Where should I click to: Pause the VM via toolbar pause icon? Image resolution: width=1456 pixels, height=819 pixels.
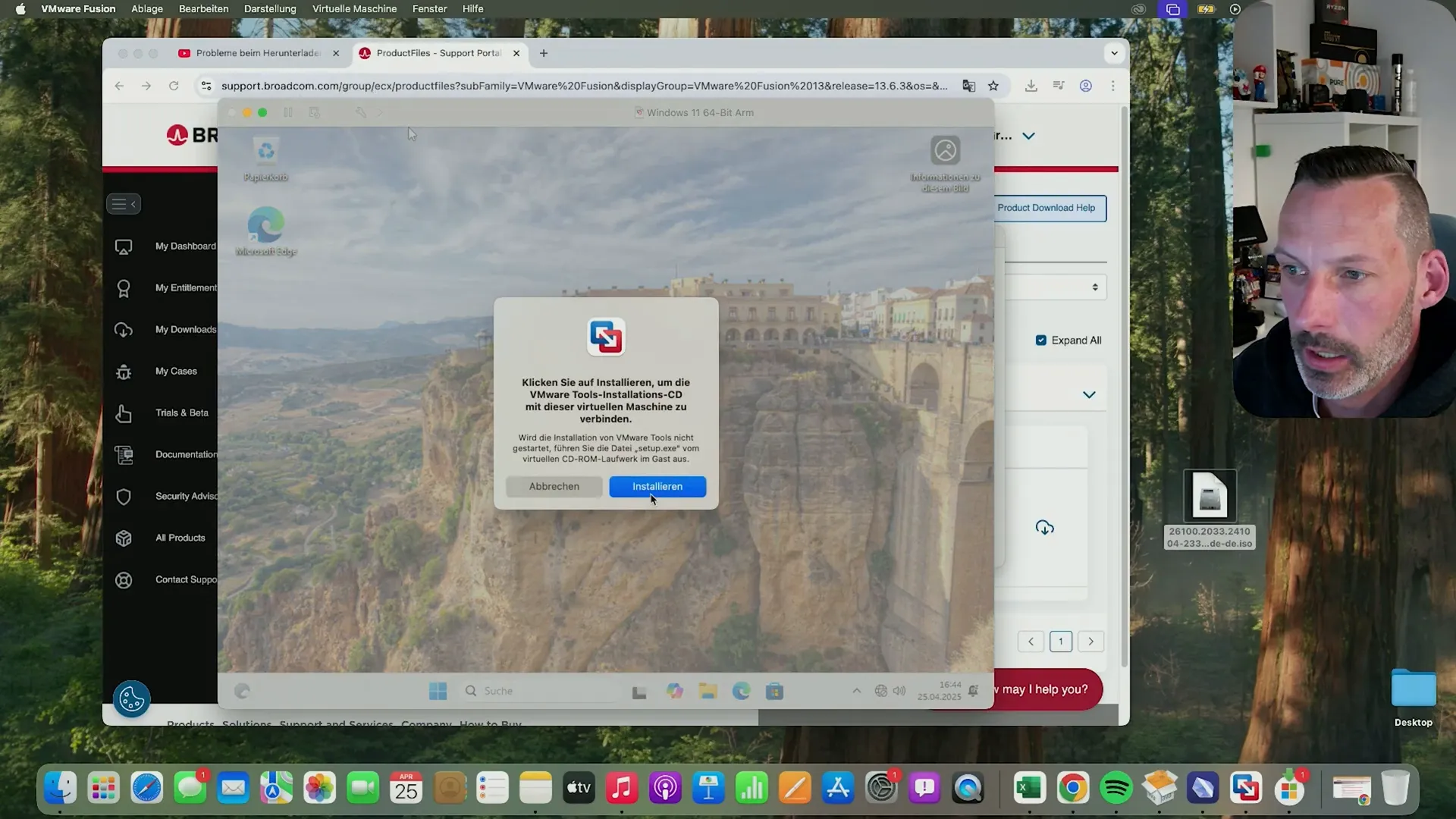pos(288,112)
